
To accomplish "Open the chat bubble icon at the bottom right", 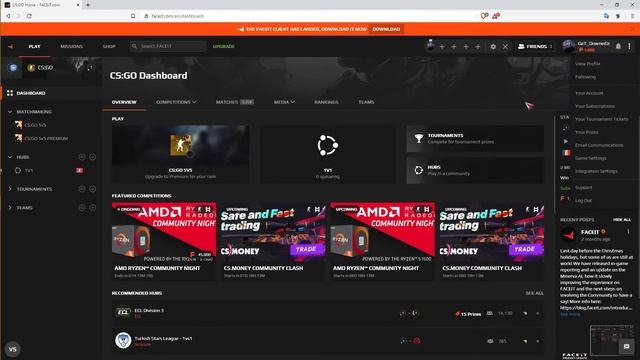I will point(627,347).
